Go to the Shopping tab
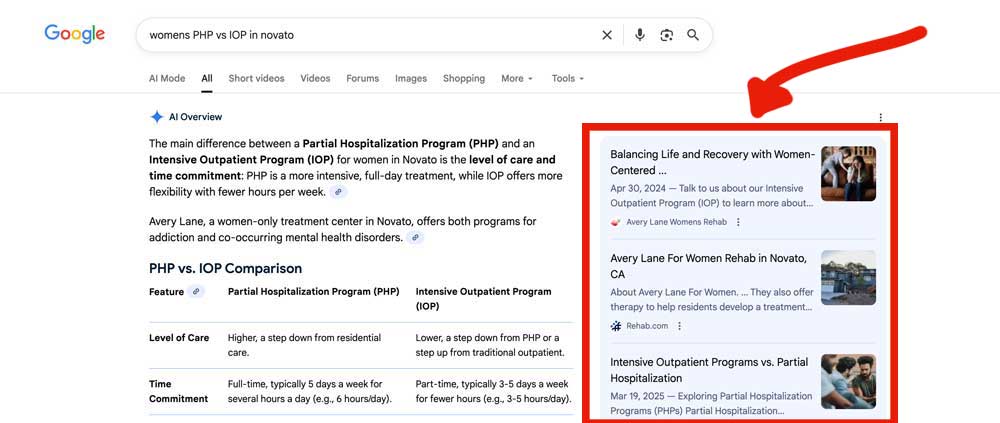The image size is (1000, 423). (x=464, y=79)
